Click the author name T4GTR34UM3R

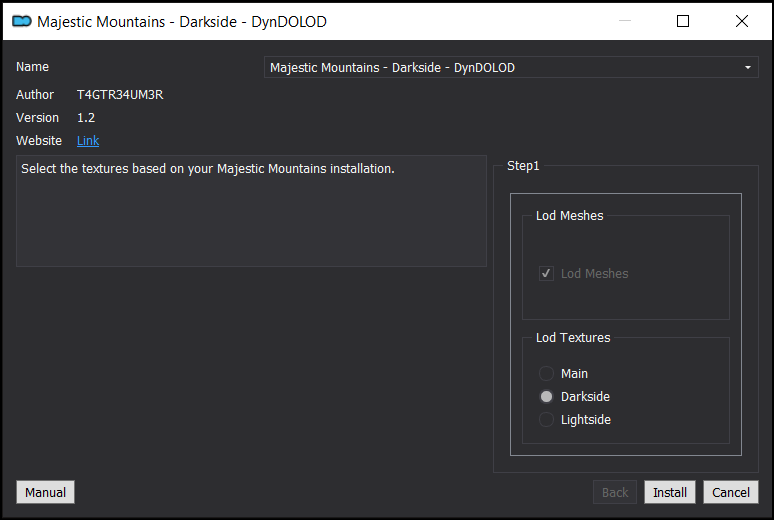[x=120, y=95]
